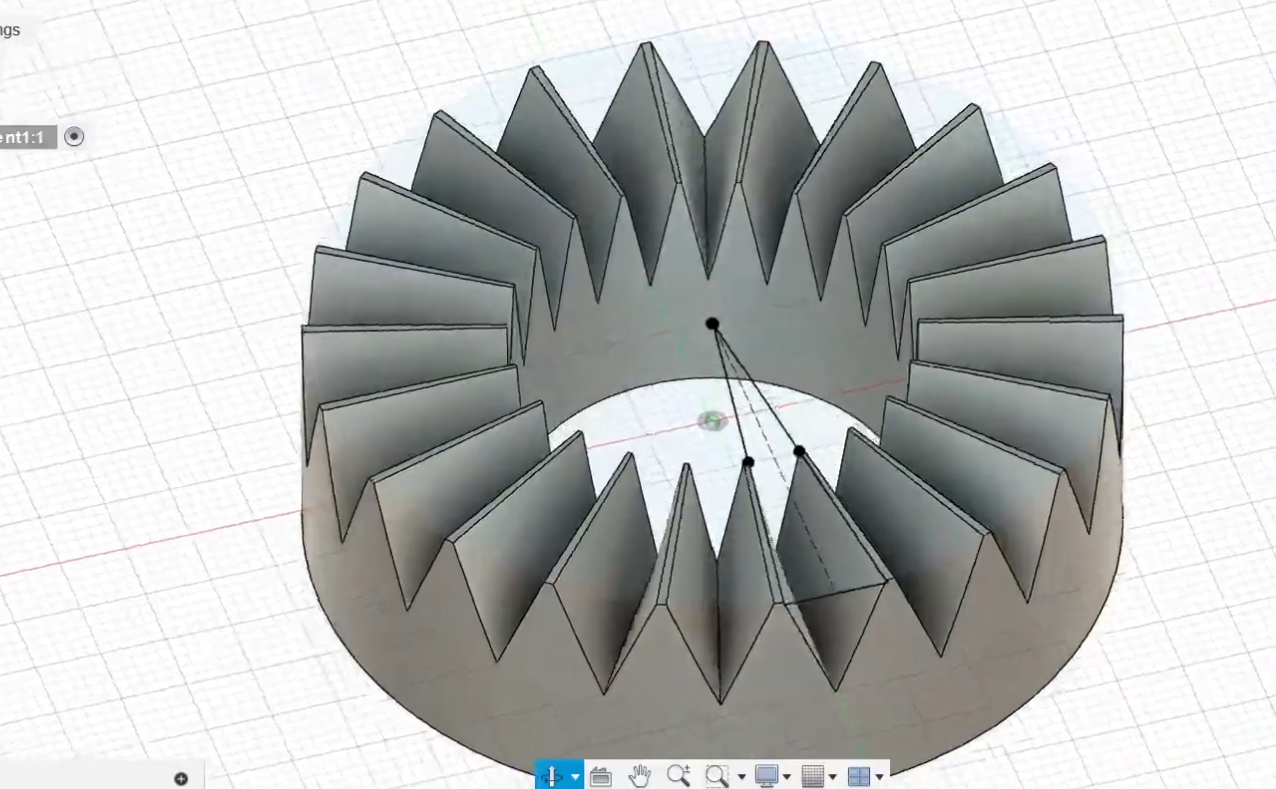The image size is (1276, 789).
Task: Select the top sketch point at triangle apex
Action: [x=712, y=324]
